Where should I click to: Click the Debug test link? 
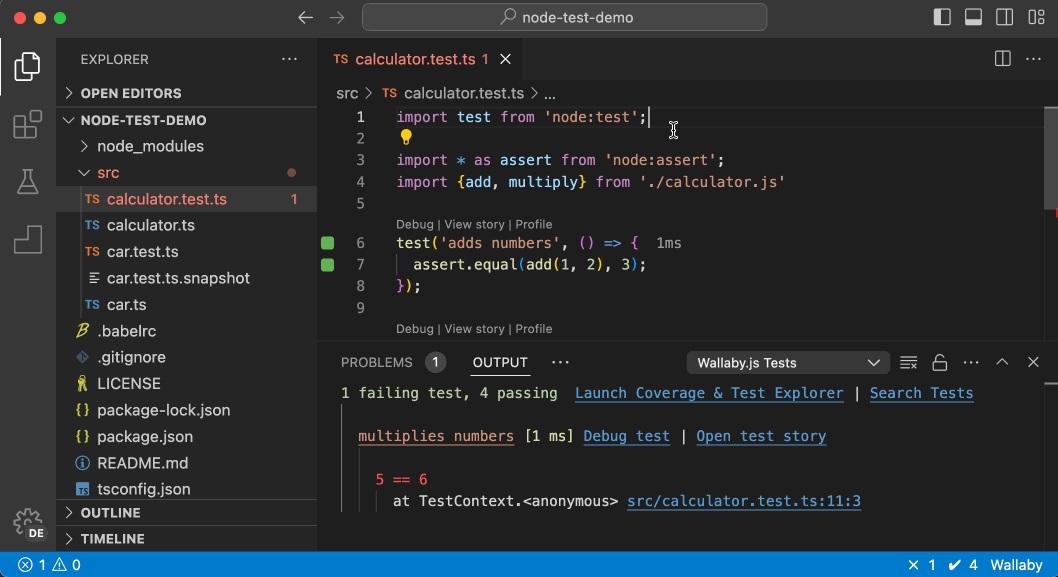pos(626,437)
